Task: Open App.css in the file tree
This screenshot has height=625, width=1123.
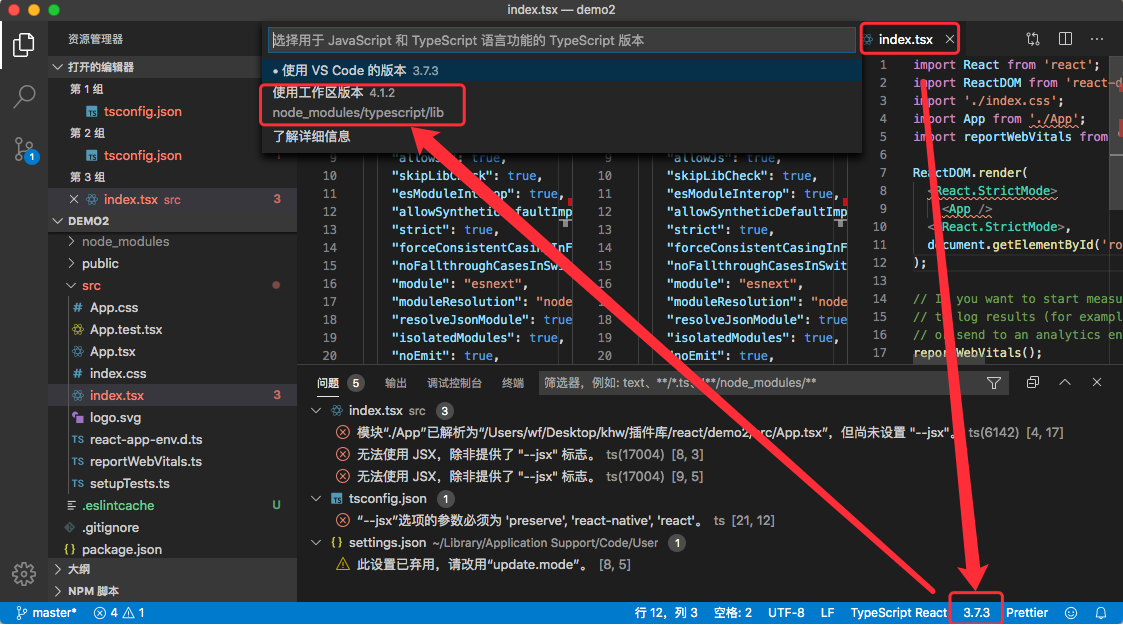Action: pyautogui.click(x=114, y=308)
